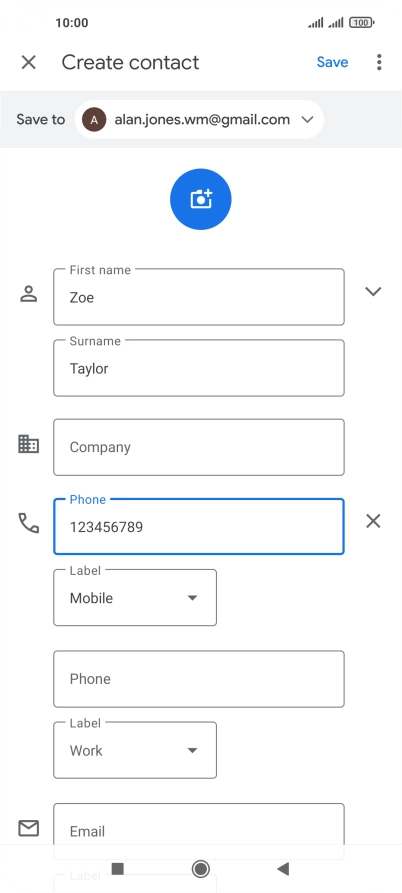Image resolution: width=402 pixels, height=893 pixels.
Task: Close the Create contact screen
Action: pos(28,62)
